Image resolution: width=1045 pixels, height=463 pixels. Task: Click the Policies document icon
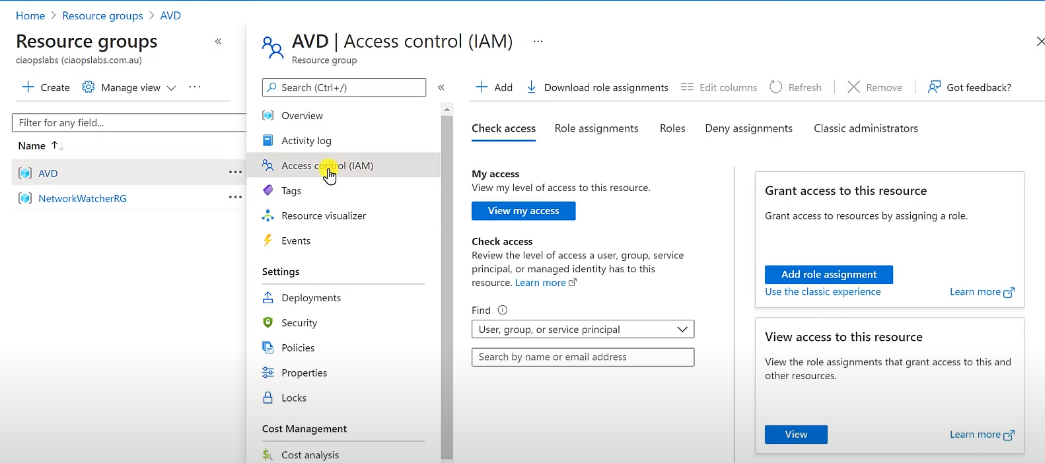click(268, 348)
